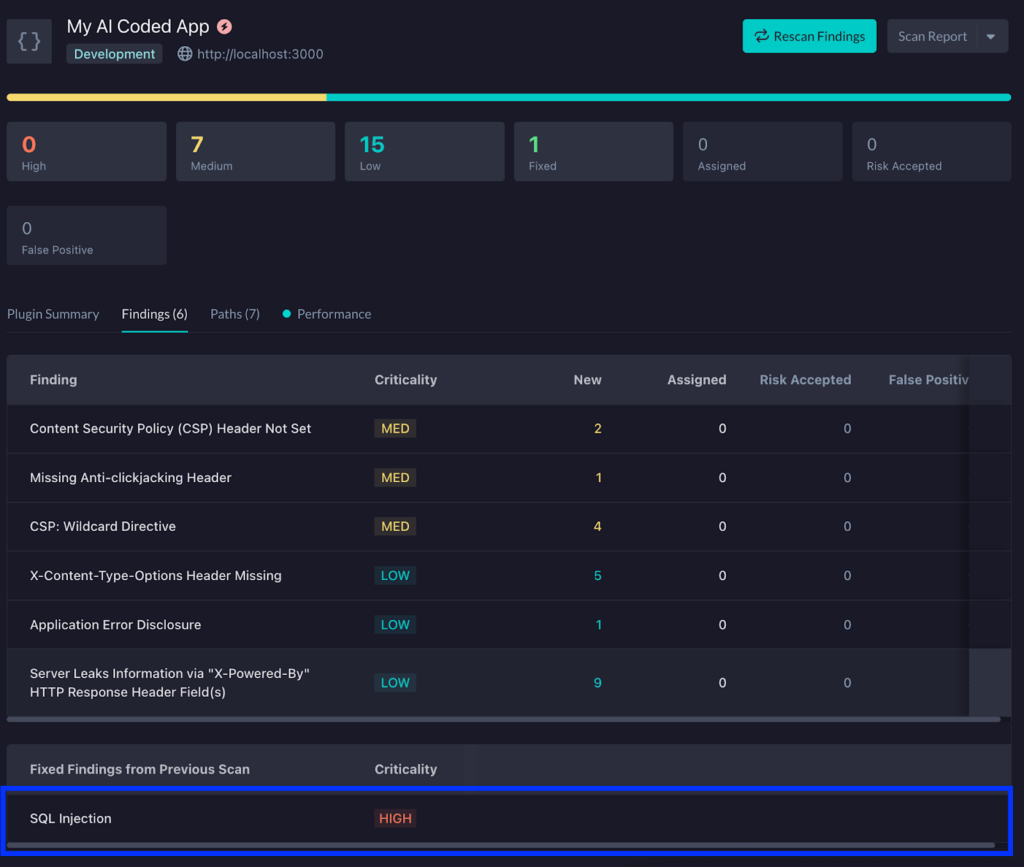Click the scrollbar beside the findings table
Screen dimensions: 1024x867
991,682
